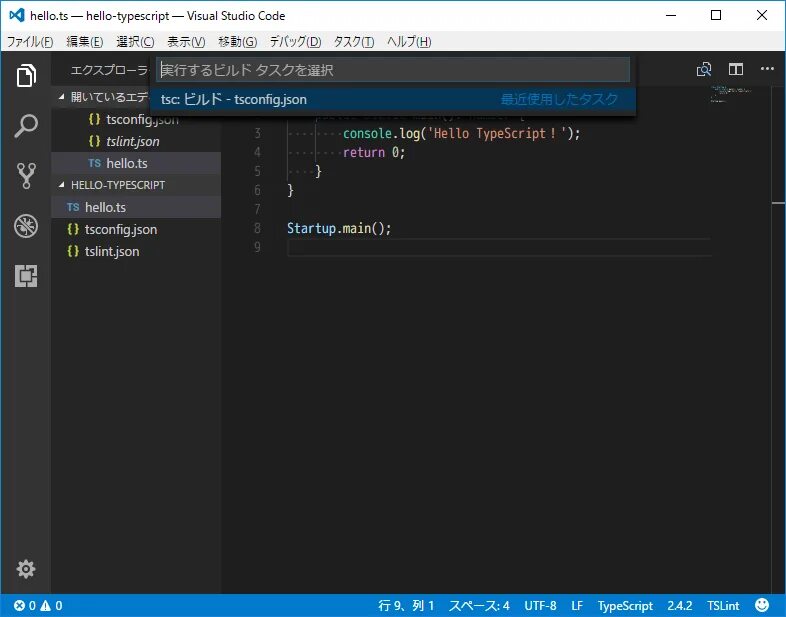Click the VS Code logo in title bar
This screenshot has height=617, width=786.
pos(17,16)
